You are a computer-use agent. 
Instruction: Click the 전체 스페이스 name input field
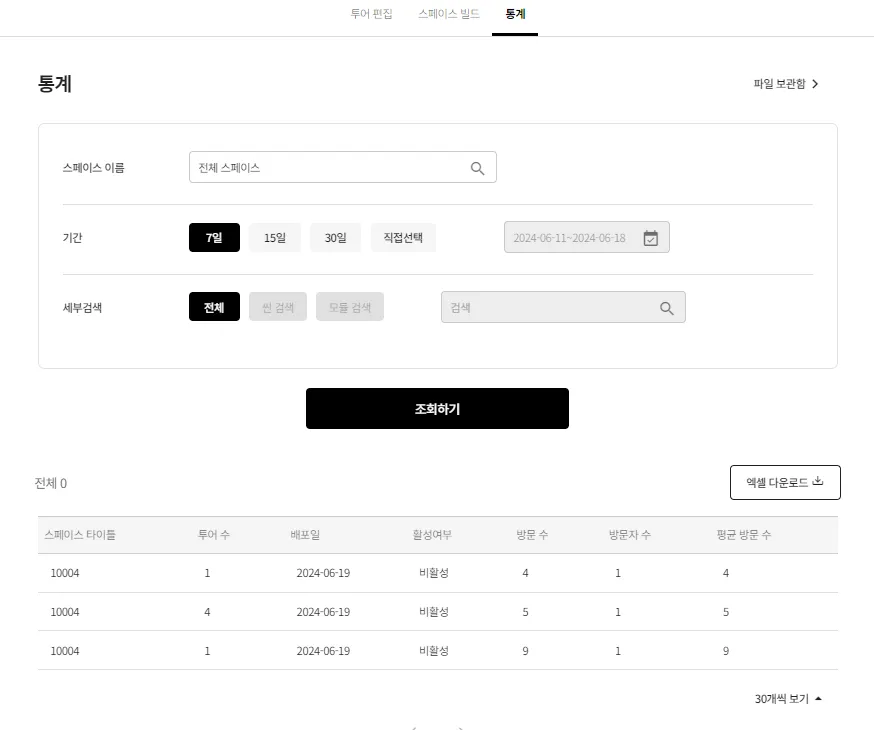pyautogui.click(x=342, y=167)
